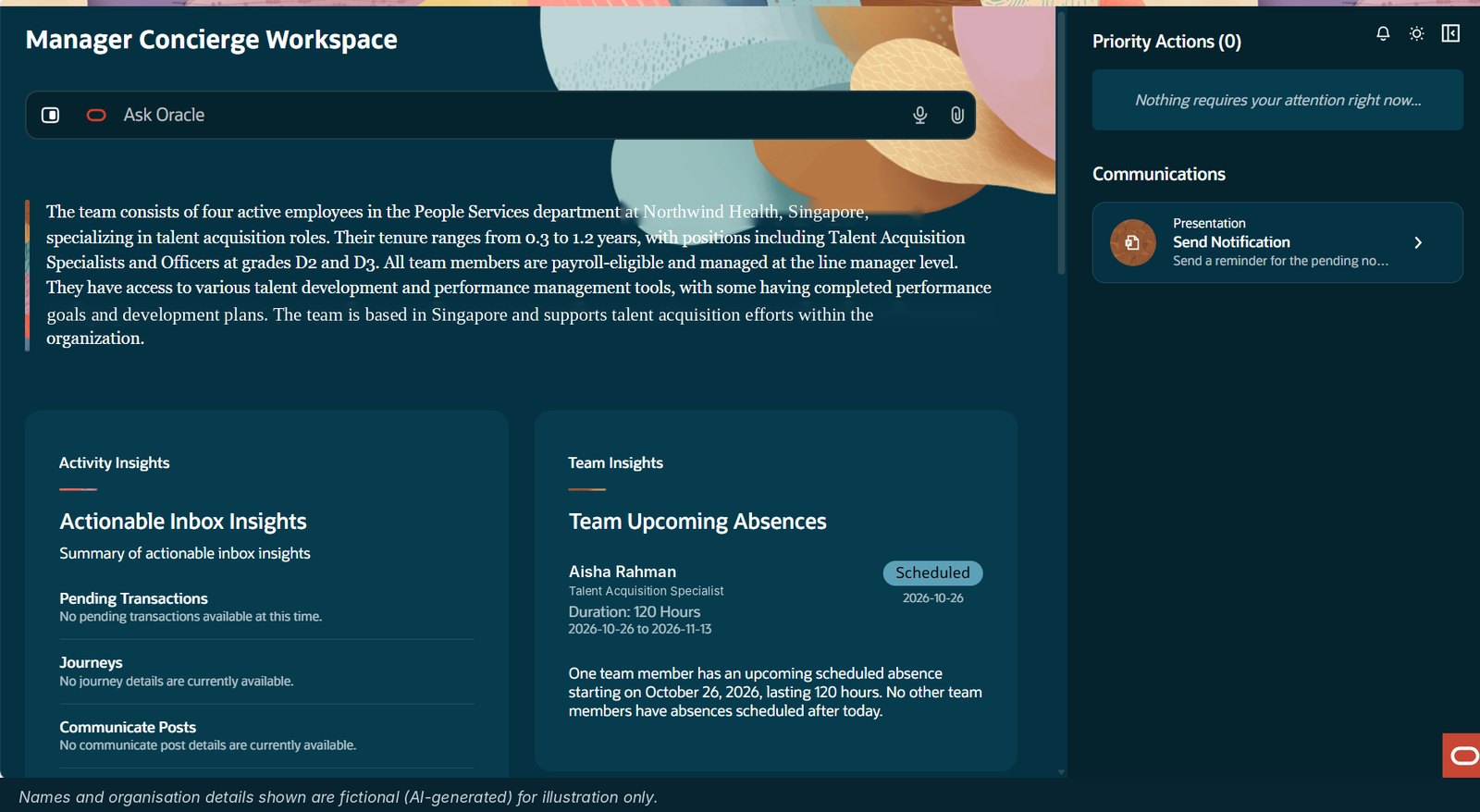The height and width of the screenshot is (812, 1480).
Task: Open notifications bell icon
Action: 1383,33
